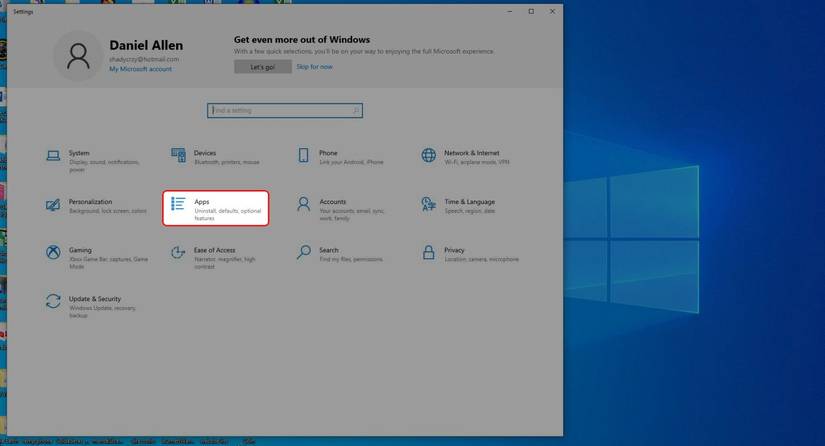Select the Accounts category label
This screenshot has width=825, height=446.
pyautogui.click(x=333, y=201)
